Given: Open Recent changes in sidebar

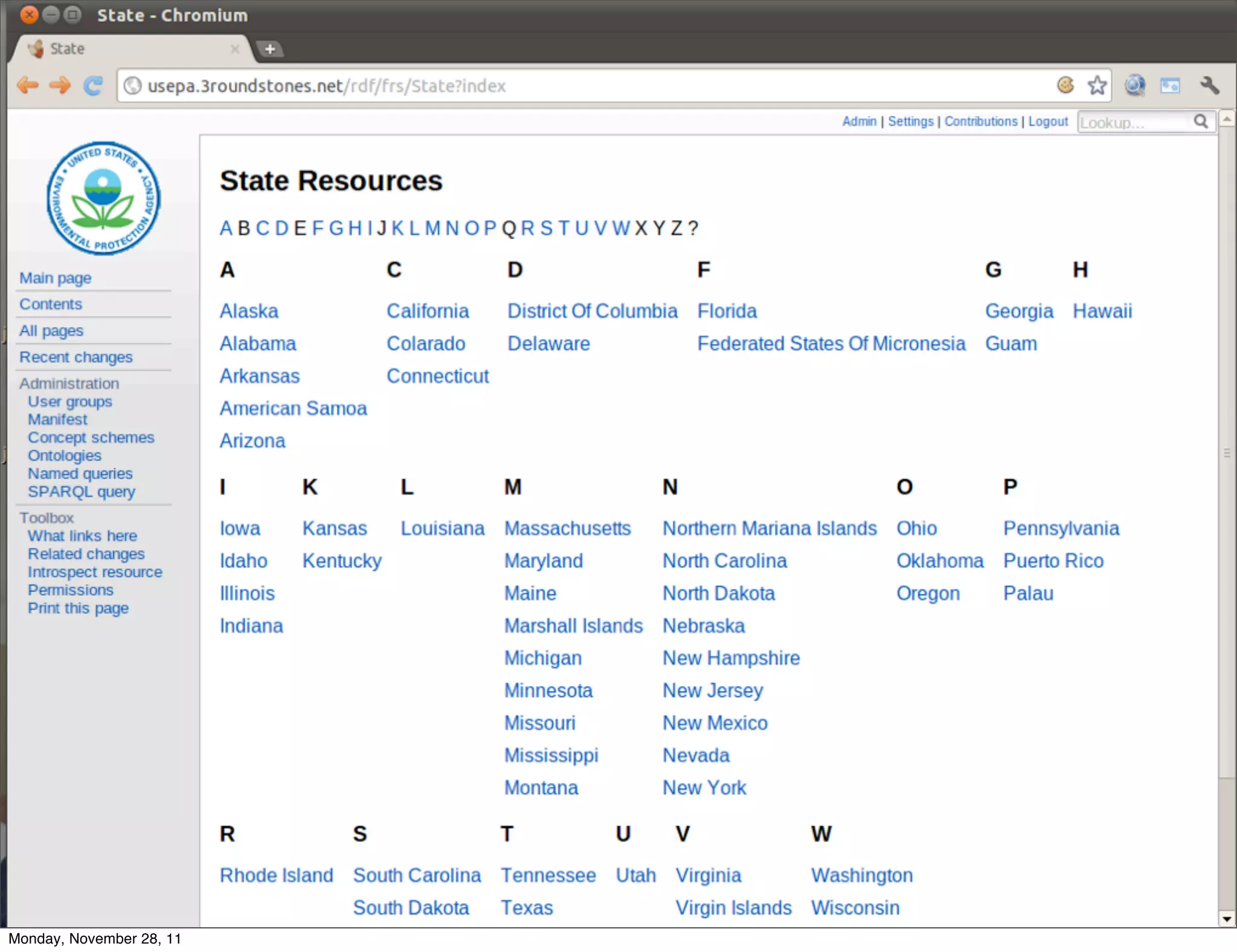Looking at the screenshot, I should (x=76, y=357).
